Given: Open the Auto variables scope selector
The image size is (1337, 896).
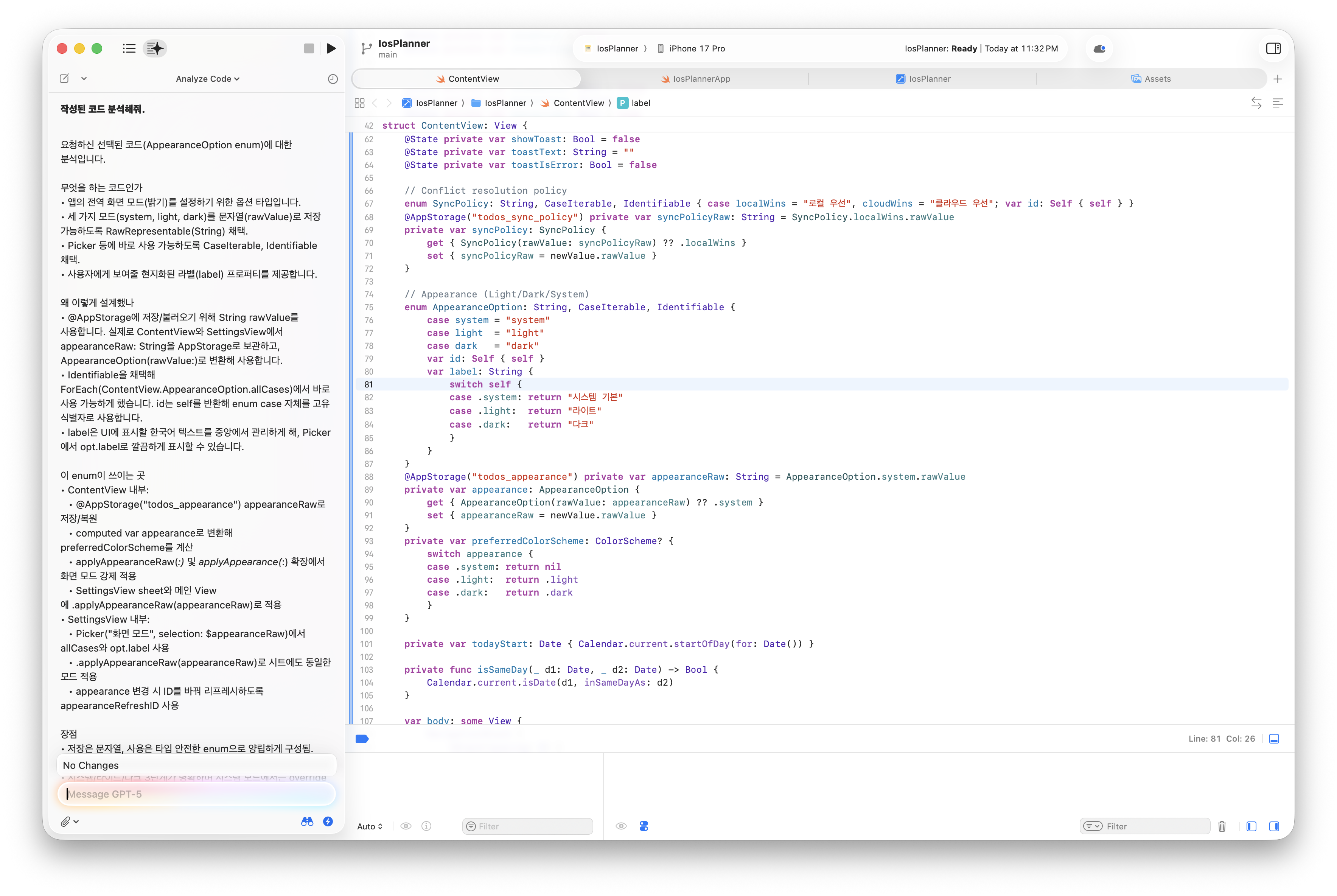Looking at the screenshot, I should (370, 826).
